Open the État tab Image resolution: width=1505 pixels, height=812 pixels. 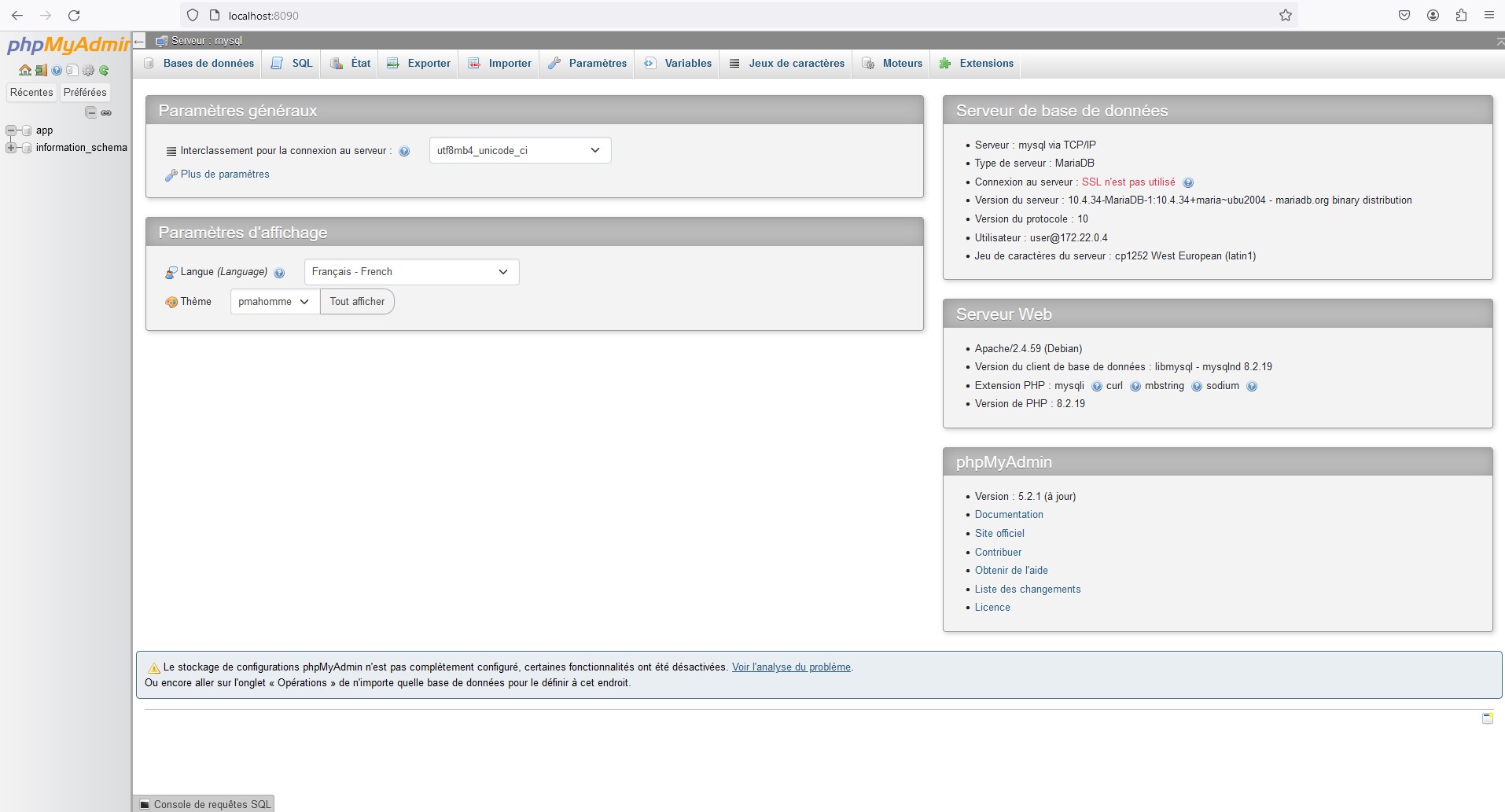350,64
